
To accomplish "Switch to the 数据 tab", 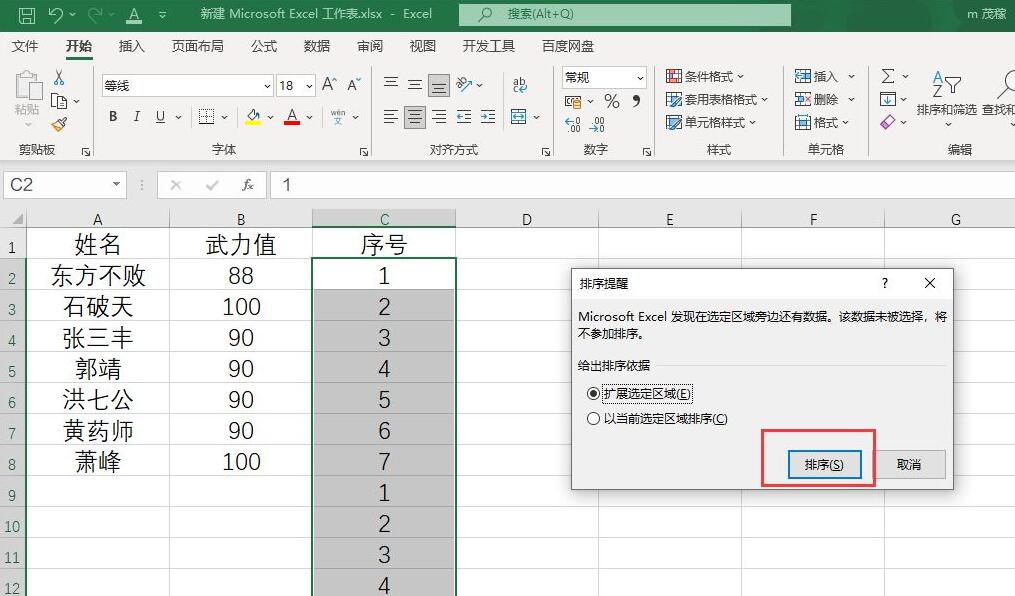I will pyautogui.click(x=317, y=46).
